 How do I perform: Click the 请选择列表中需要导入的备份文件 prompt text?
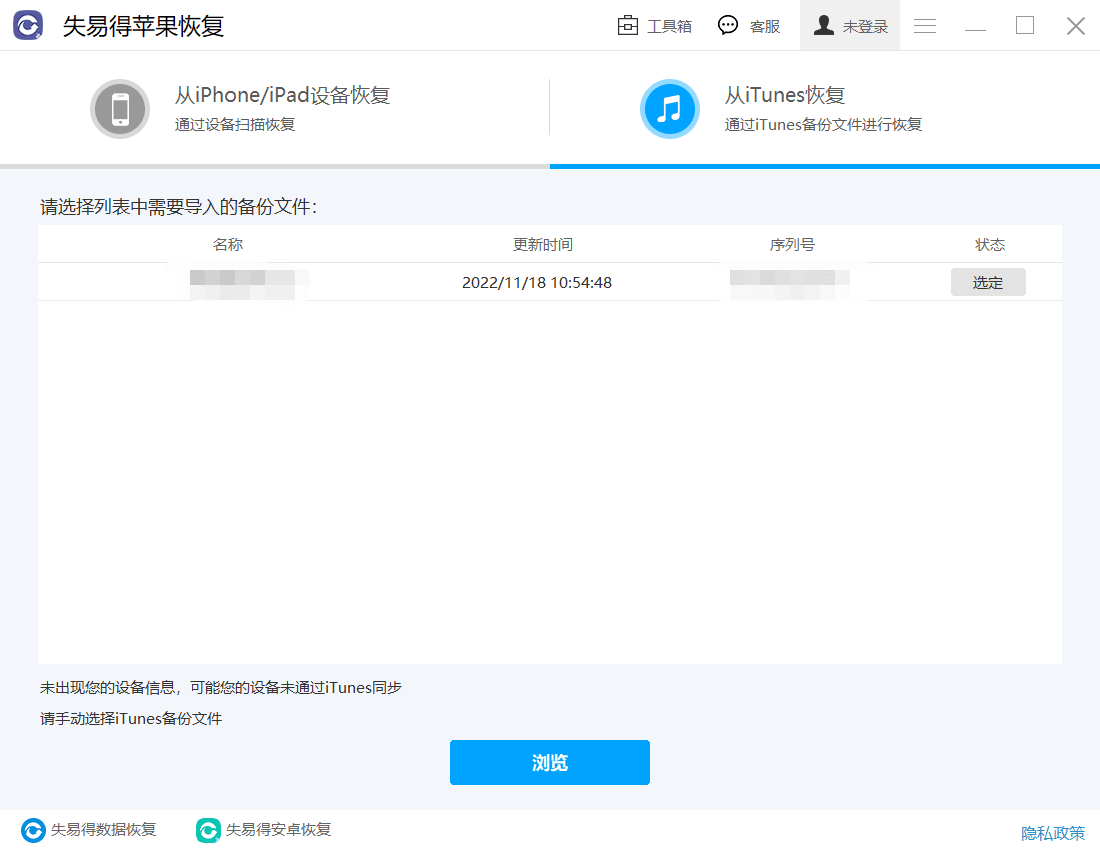pyautogui.click(x=178, y=207)
